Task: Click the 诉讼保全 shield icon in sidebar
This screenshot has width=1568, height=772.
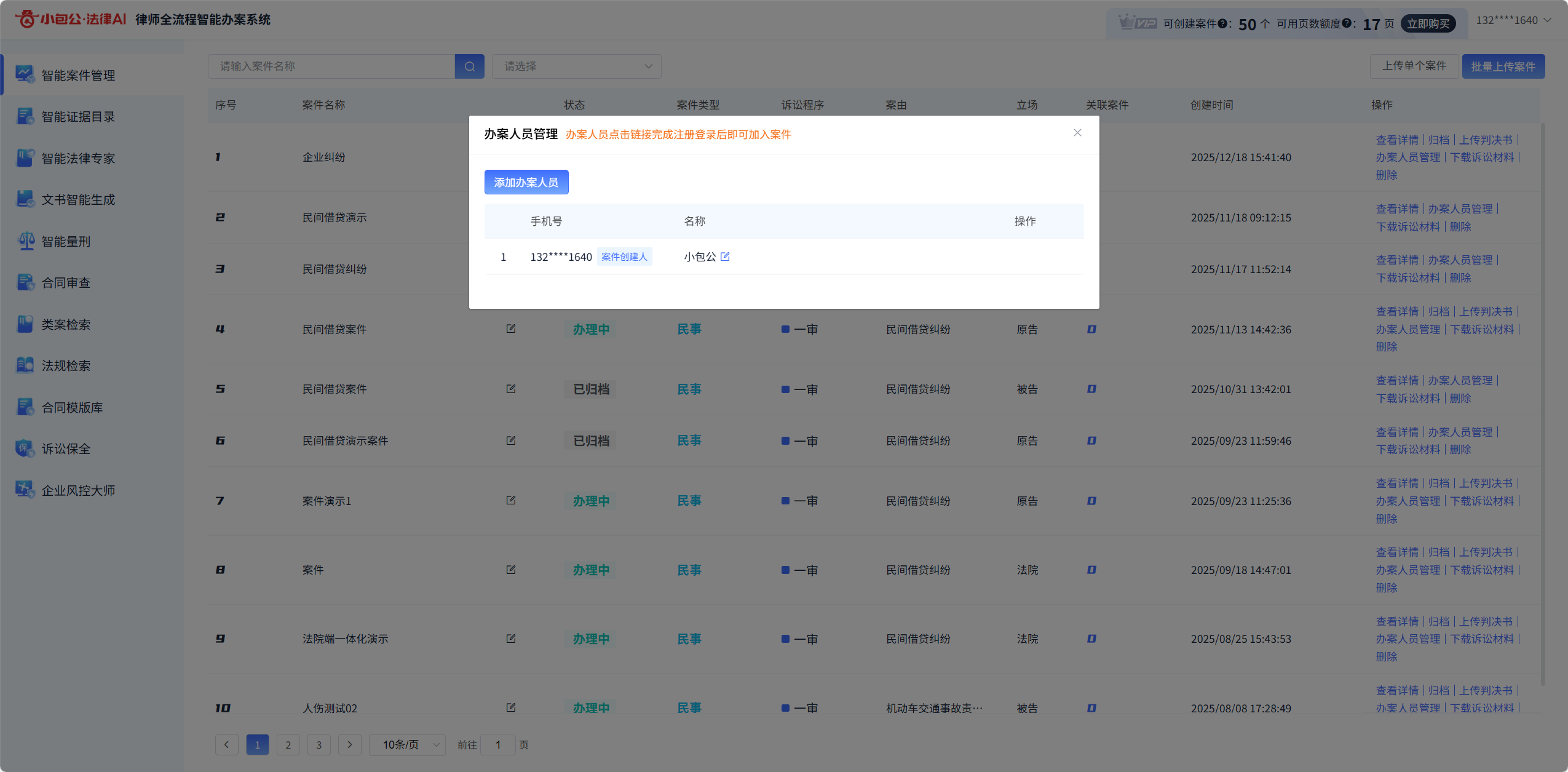Action: tap(25, 448)
